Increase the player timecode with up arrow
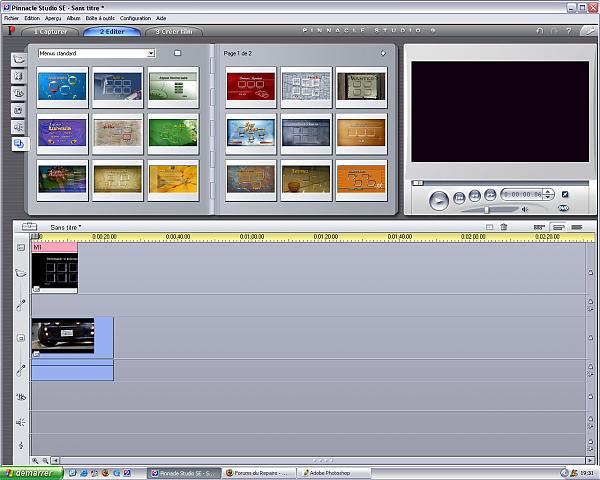The height and width of the screenshot is (480, 600). [548, 192]
